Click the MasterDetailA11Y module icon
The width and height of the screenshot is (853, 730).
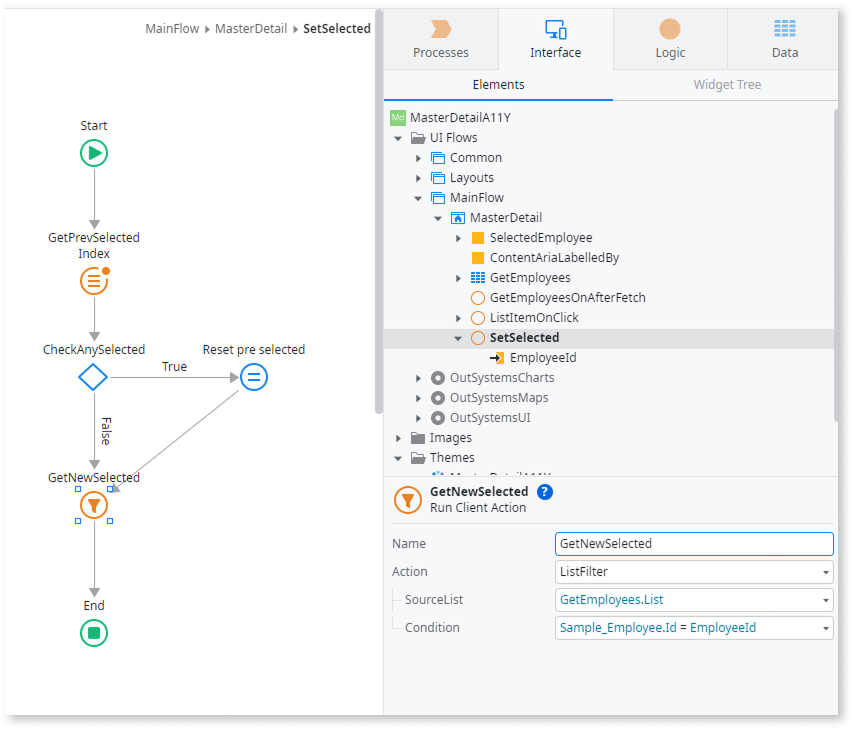[398, 117]
